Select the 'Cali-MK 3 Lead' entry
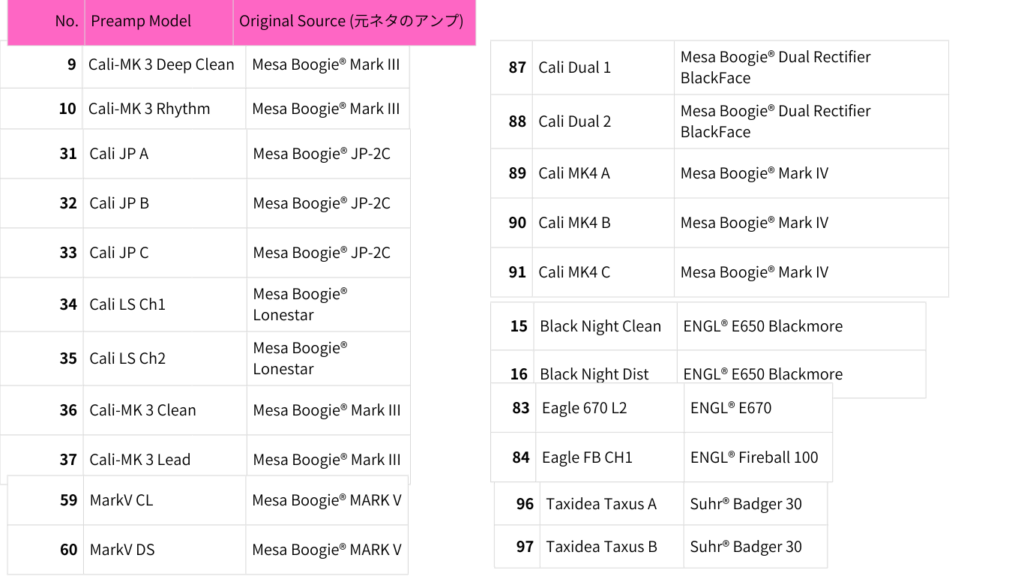The image size is (1024, 576). click(x=139, y=460)
